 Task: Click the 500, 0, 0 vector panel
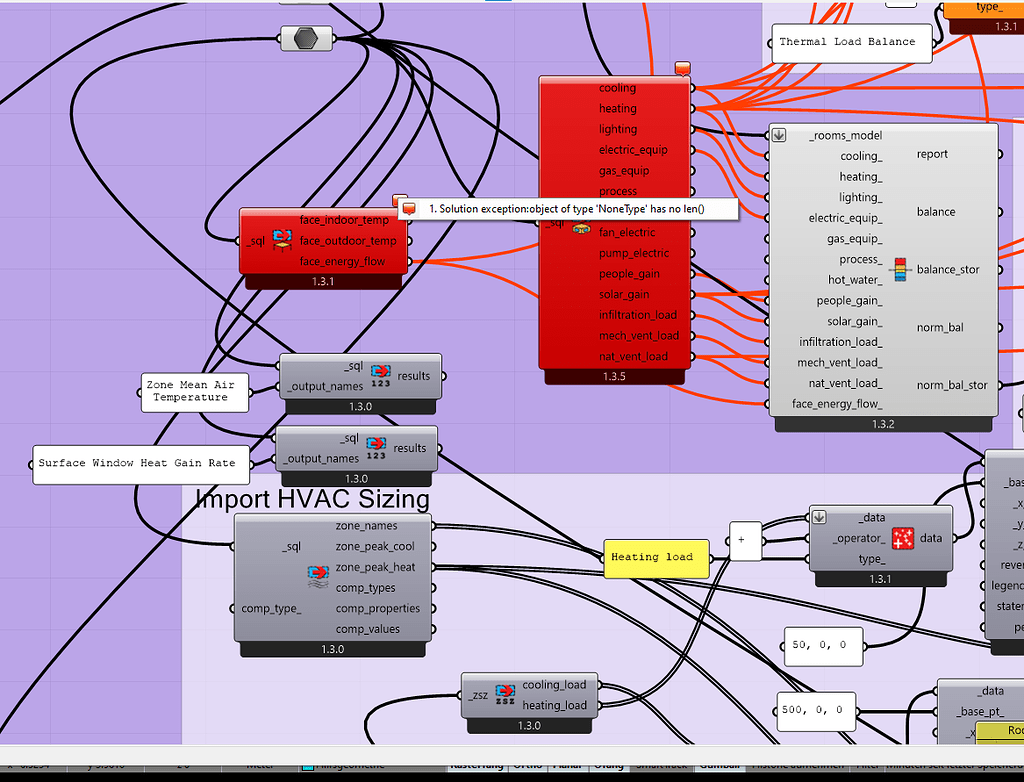[815, 710]
